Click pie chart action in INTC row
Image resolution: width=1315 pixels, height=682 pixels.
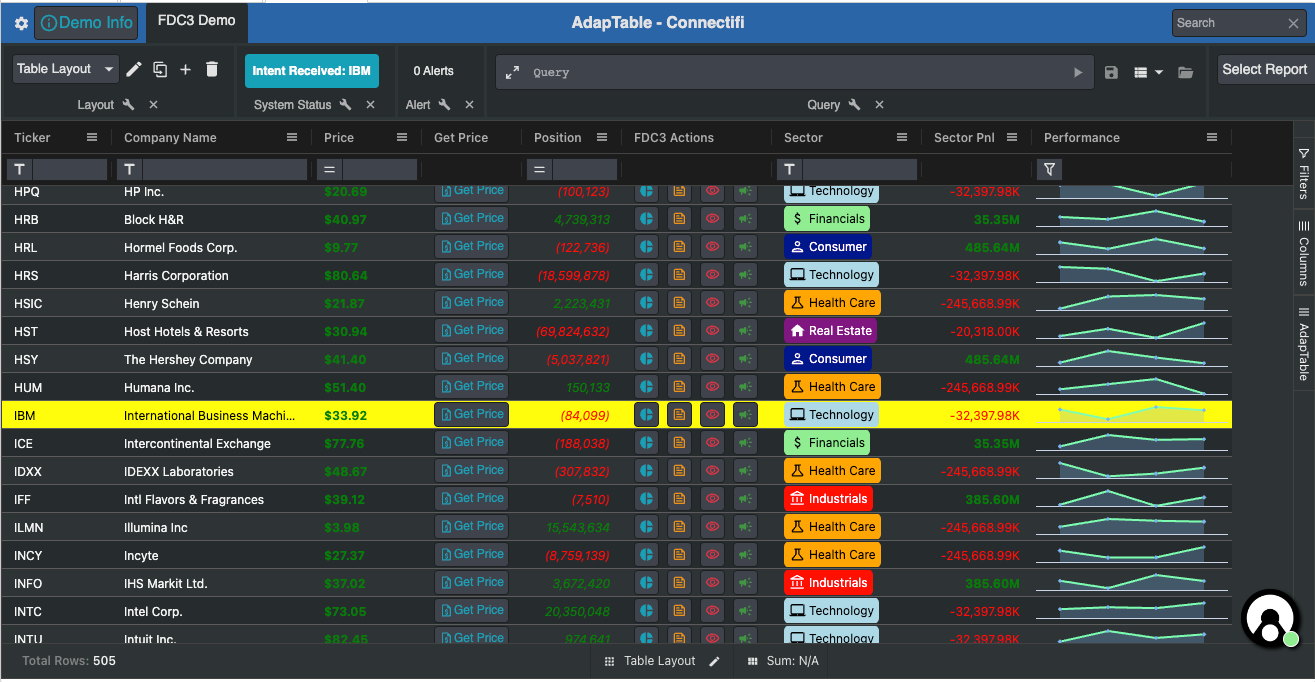click(x=646, y=610)
